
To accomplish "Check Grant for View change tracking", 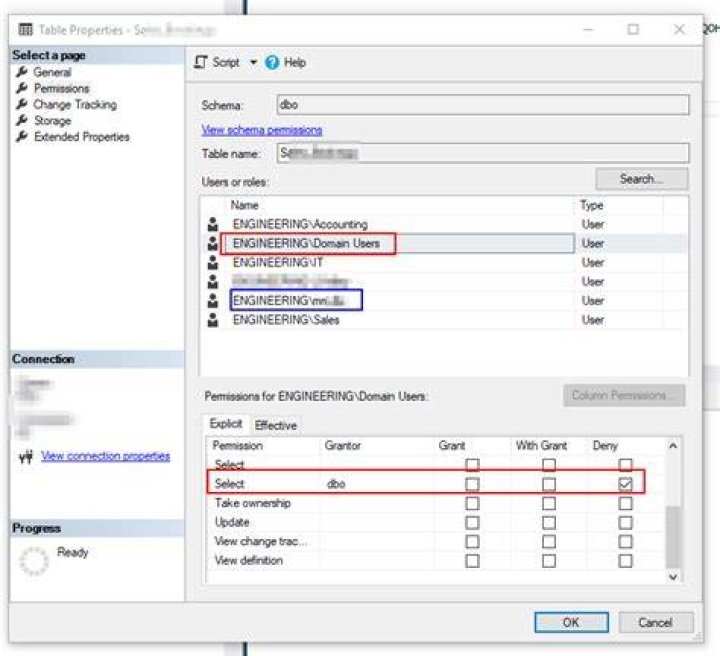I will [x=472, y=541].
